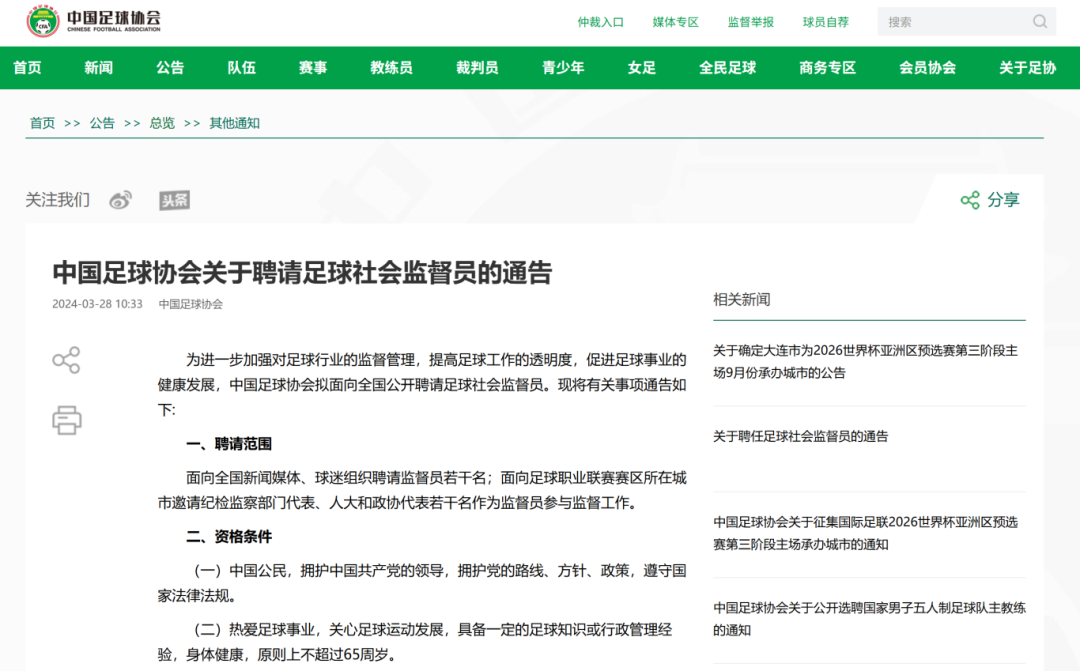Click 公告 in the breadcrumb

point(102,123)
